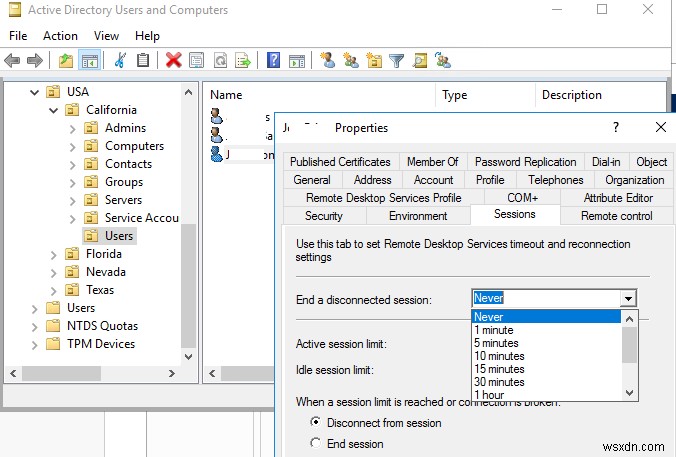676x457 pixels.
Task: Open Help with blue question mark icon
Action: pos(273,60)
